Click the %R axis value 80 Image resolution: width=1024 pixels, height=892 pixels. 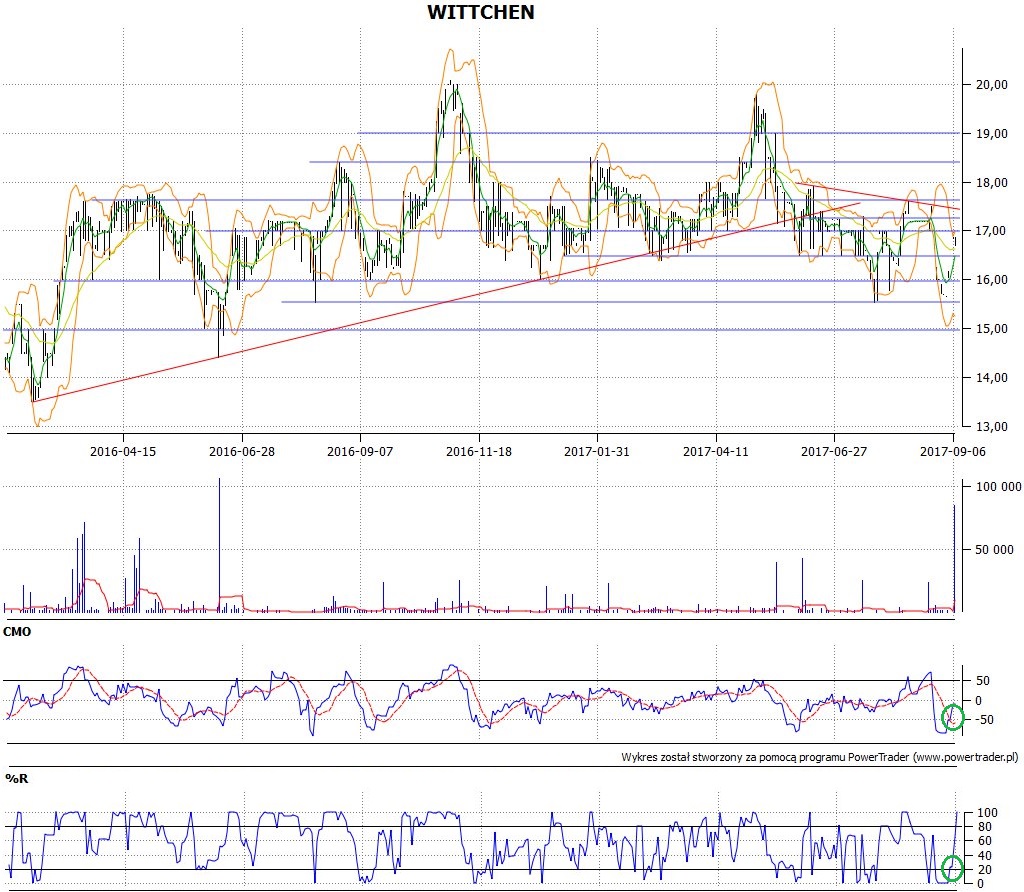[984, 827]
